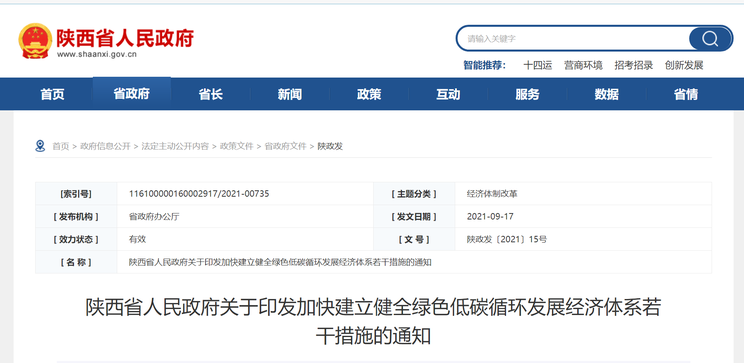Click the 招考招录 recommended link
Viewport: 744px width, 363px height.
click(633, 65)
